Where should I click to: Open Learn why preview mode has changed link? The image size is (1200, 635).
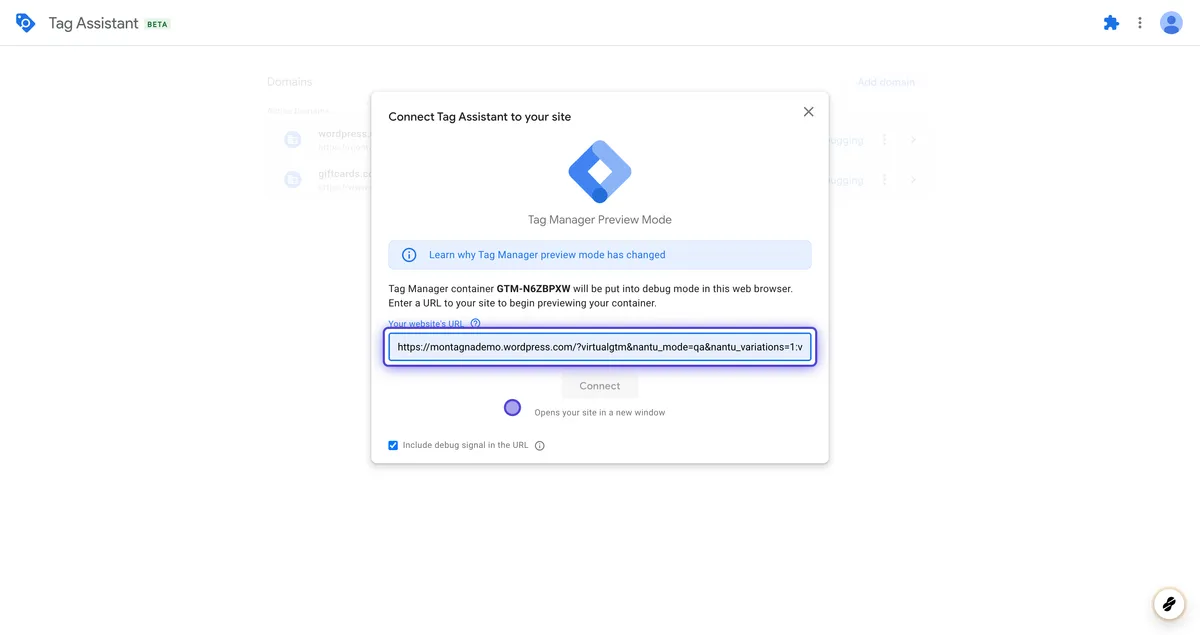click(x=547, y=255)
